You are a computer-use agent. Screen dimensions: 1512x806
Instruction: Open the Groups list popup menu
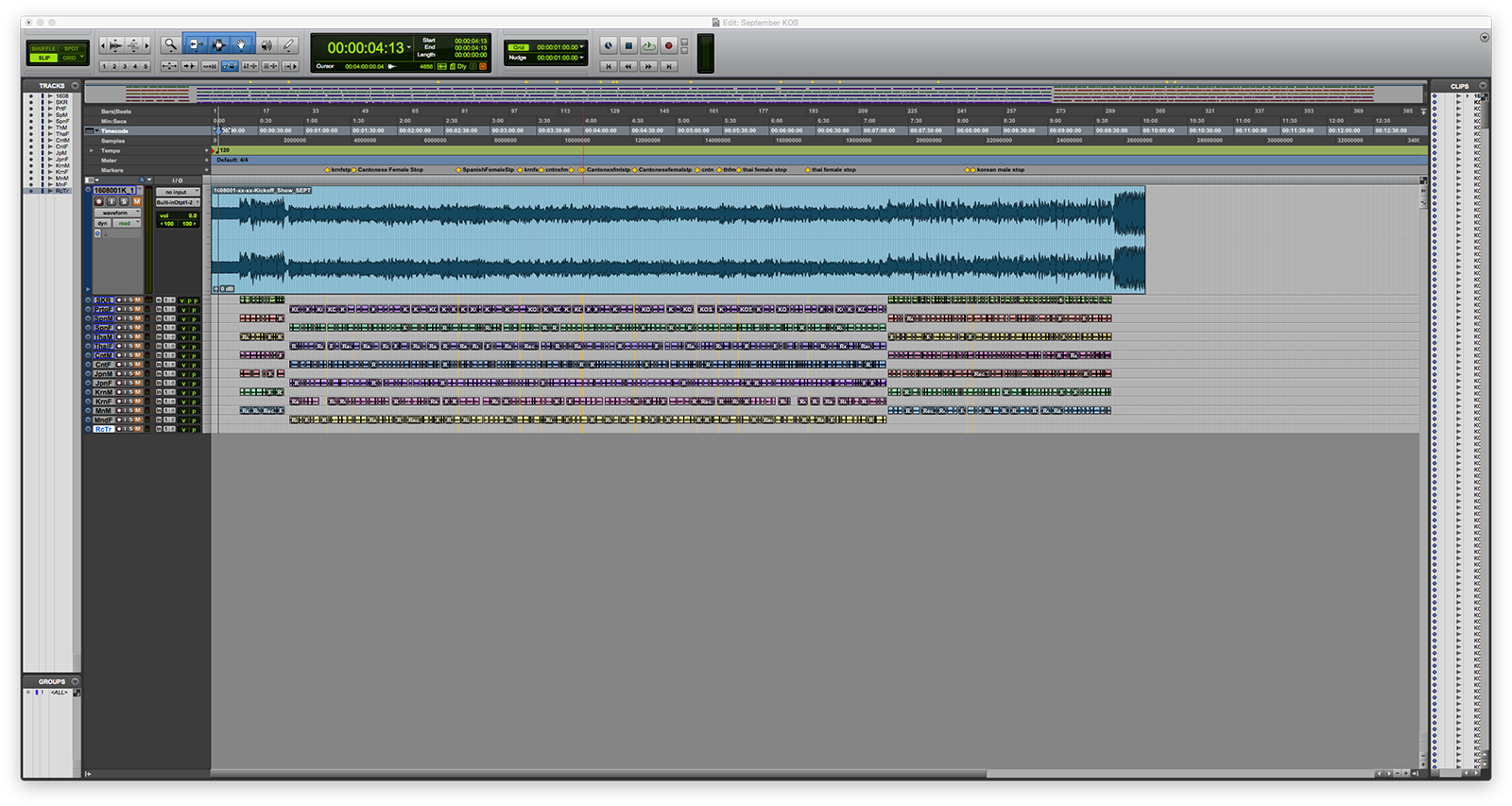(x=75, y=680)
